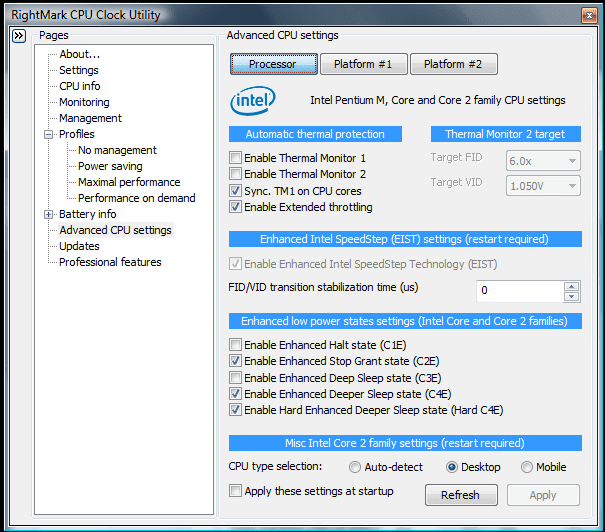Collapse the Profiles tree node
This screenshot has width=605, height=532.
pyautogui.click(x=49, y=135)
